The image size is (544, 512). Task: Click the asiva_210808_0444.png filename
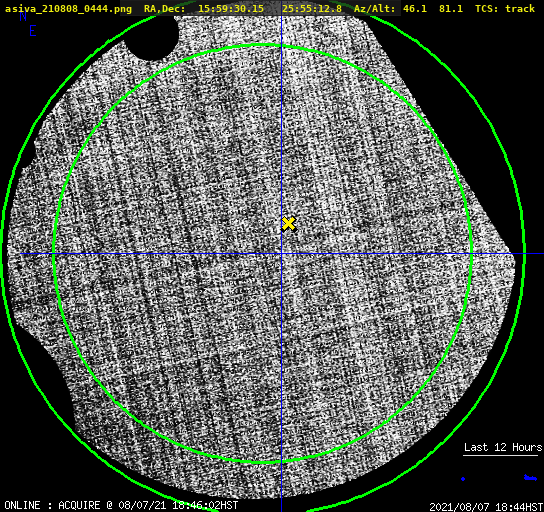coord(68,9)
